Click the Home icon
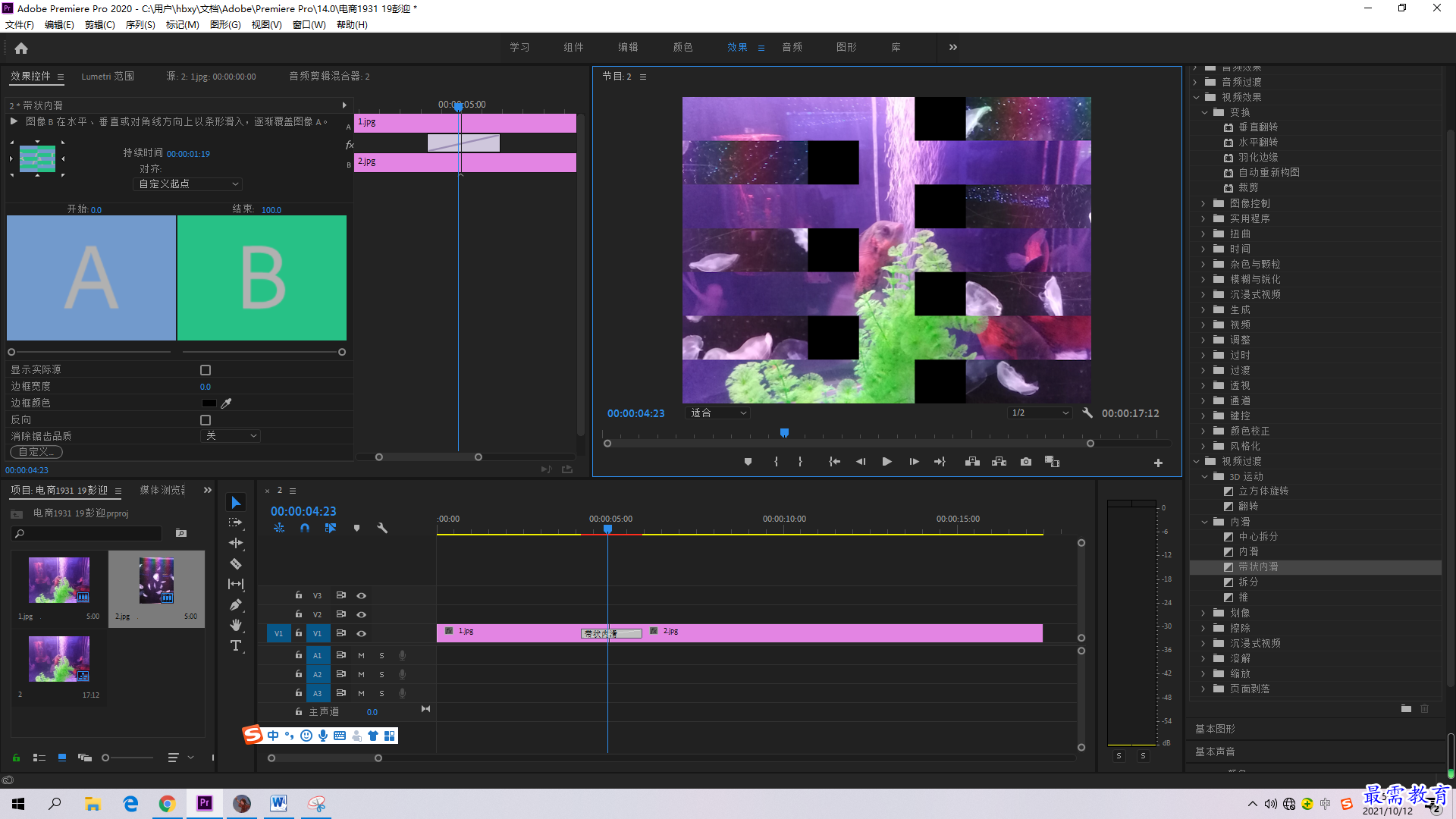 tap(21, 48)
